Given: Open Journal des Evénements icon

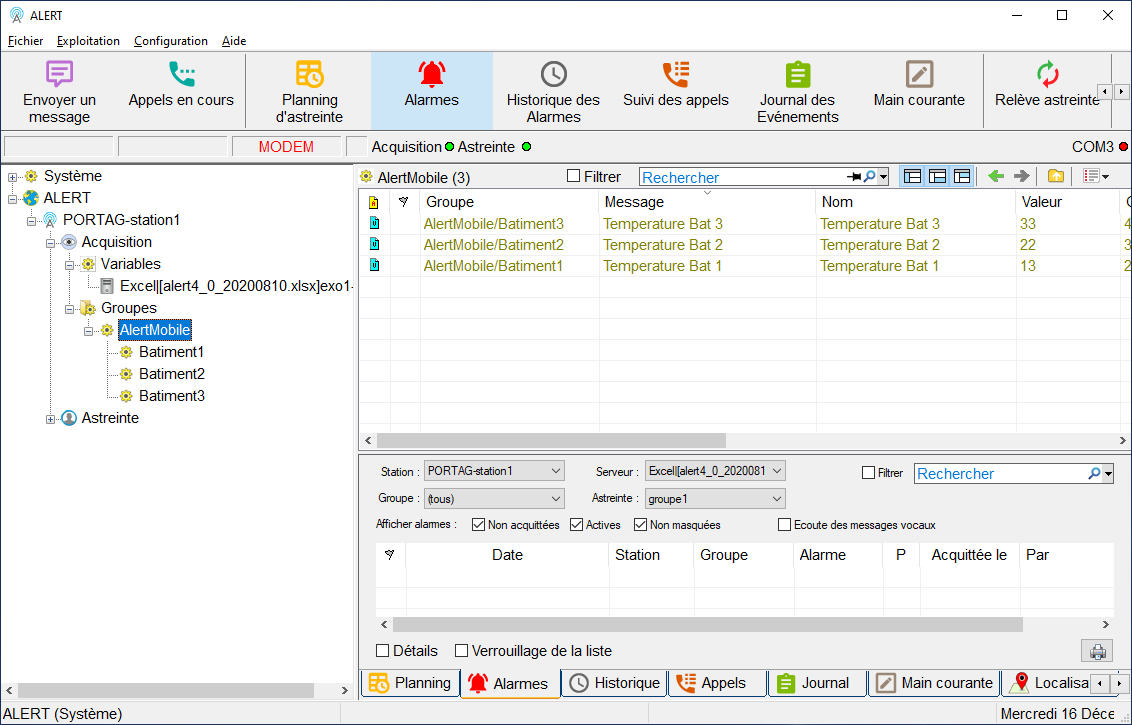Looking at the screenshot, I should (797, 75).
